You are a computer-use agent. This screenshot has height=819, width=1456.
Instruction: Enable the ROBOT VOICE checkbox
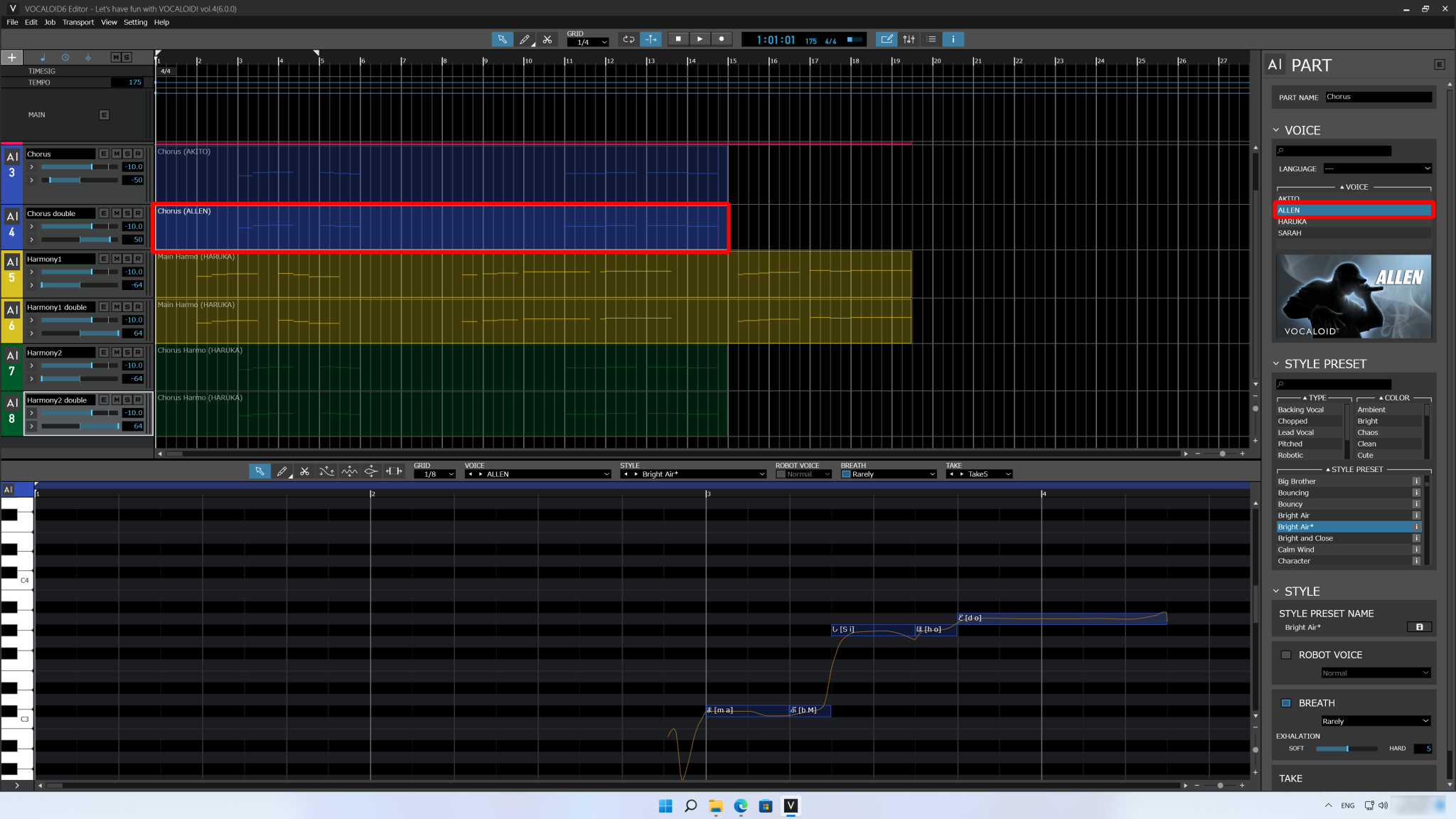(x=1286, y=654)
